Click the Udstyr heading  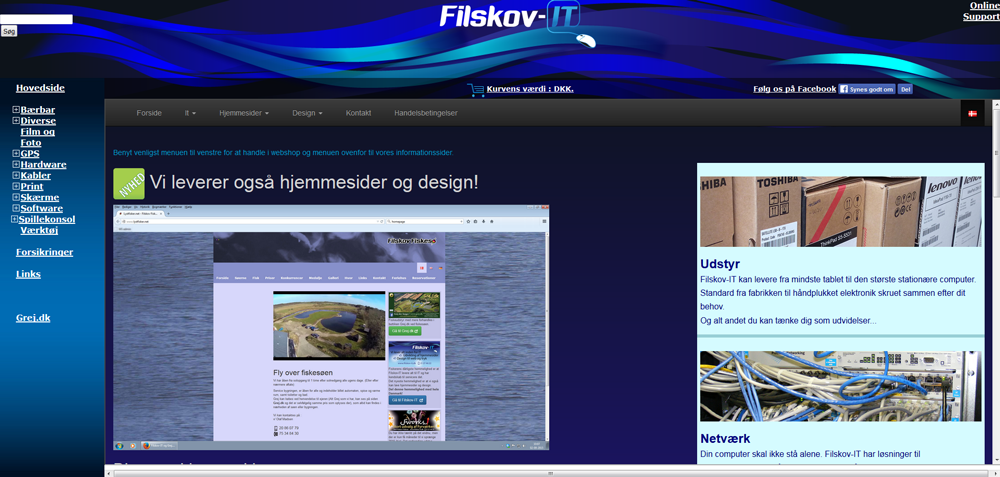[x=720, y=264]
